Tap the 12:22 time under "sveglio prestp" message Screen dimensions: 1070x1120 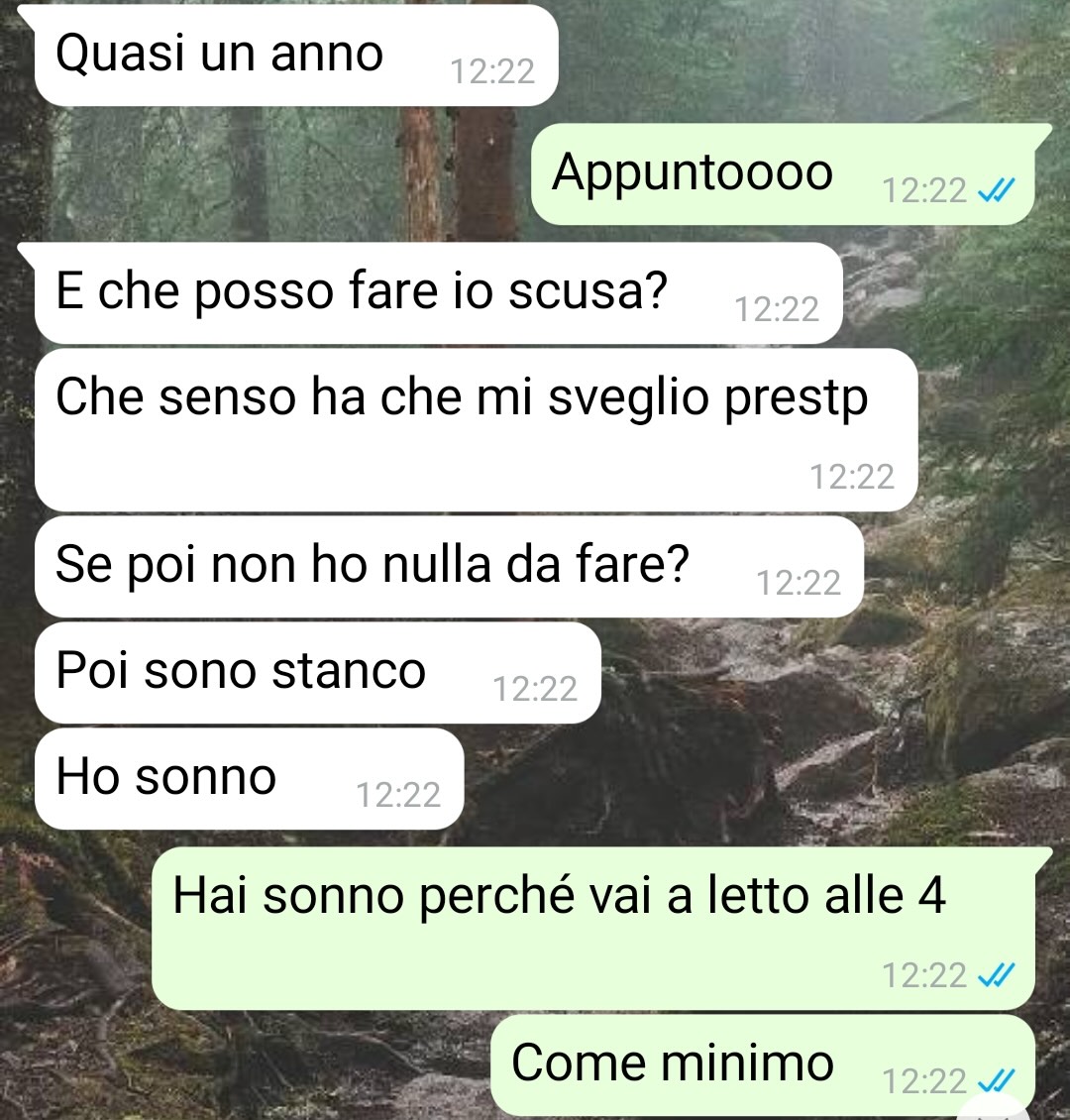tap(852, 477)
